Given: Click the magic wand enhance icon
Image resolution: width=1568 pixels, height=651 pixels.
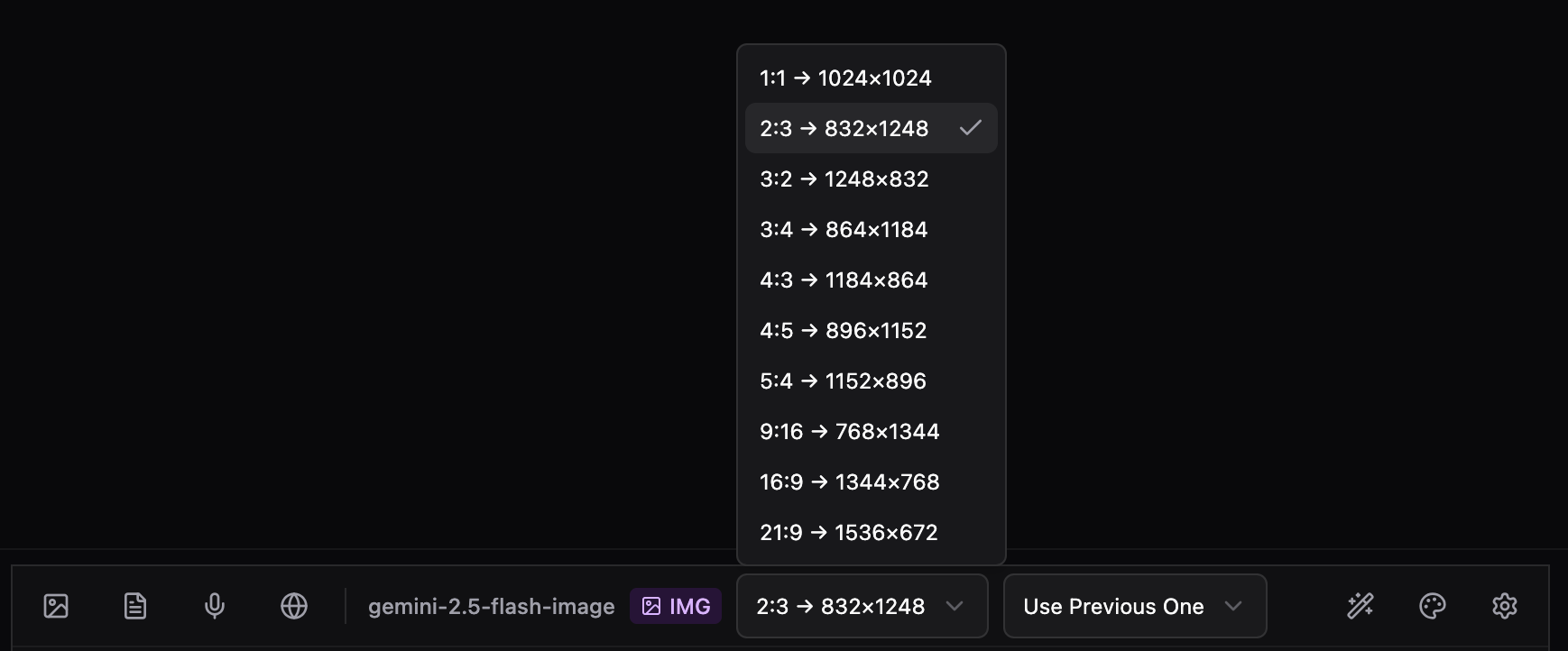Looking at the screenshot, I should coord(1360,606).
